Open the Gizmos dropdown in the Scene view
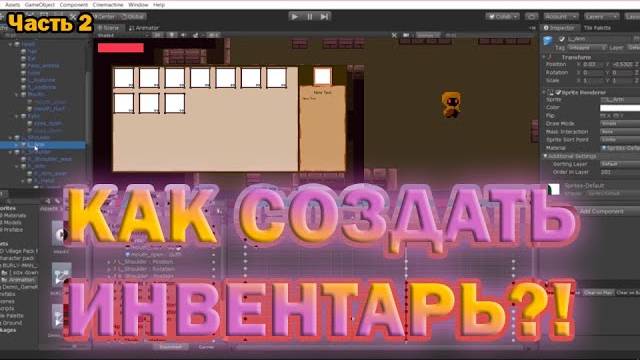Screen dimensions: 640x360 pos(428,36)
